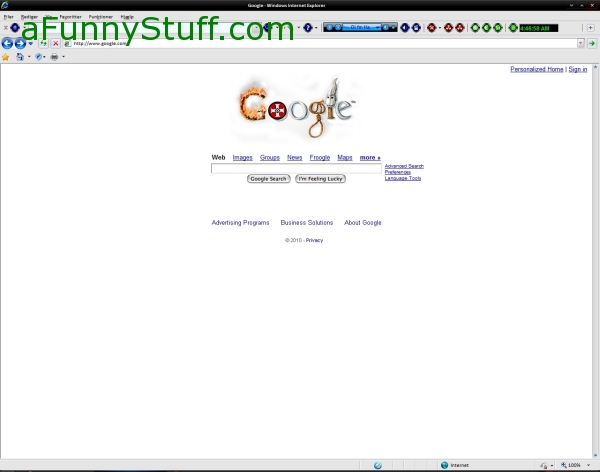Switch to the Images search tab
600x472 pixels.
(x=243, y=157)
